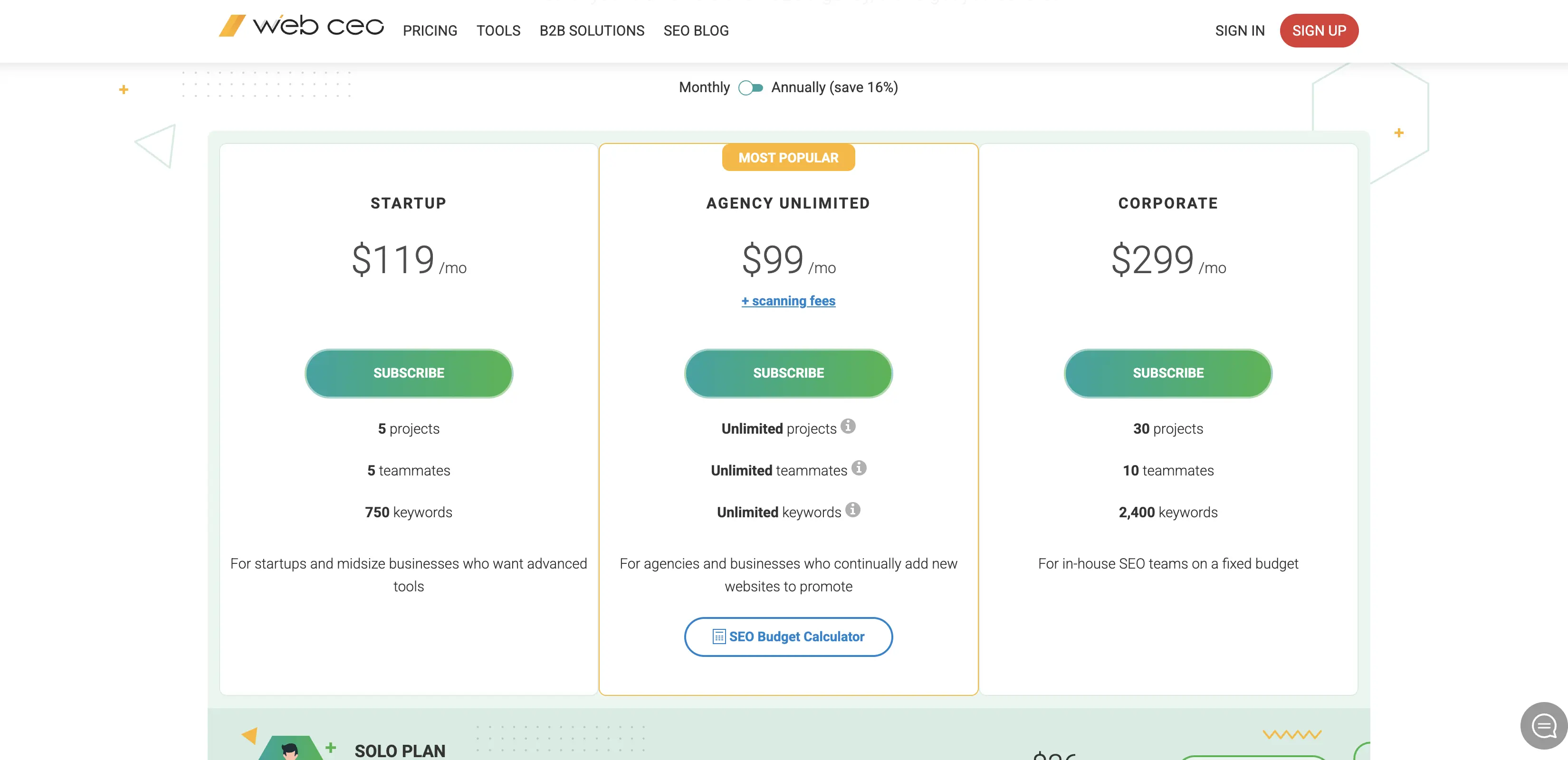Subscribe to the Corporate plan
The image size is (1568, 760).
1168,373
